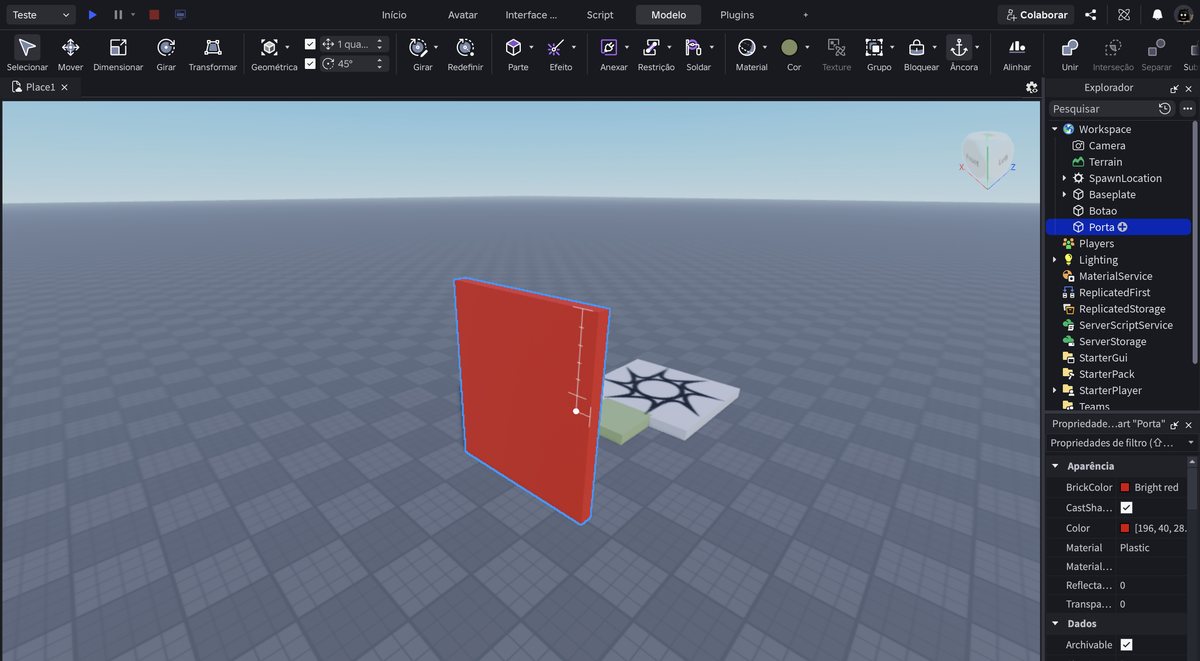The width and height of the screenshot is (1200, 661).
Task: Activate the Mover tool
Action: click(70, 47)
